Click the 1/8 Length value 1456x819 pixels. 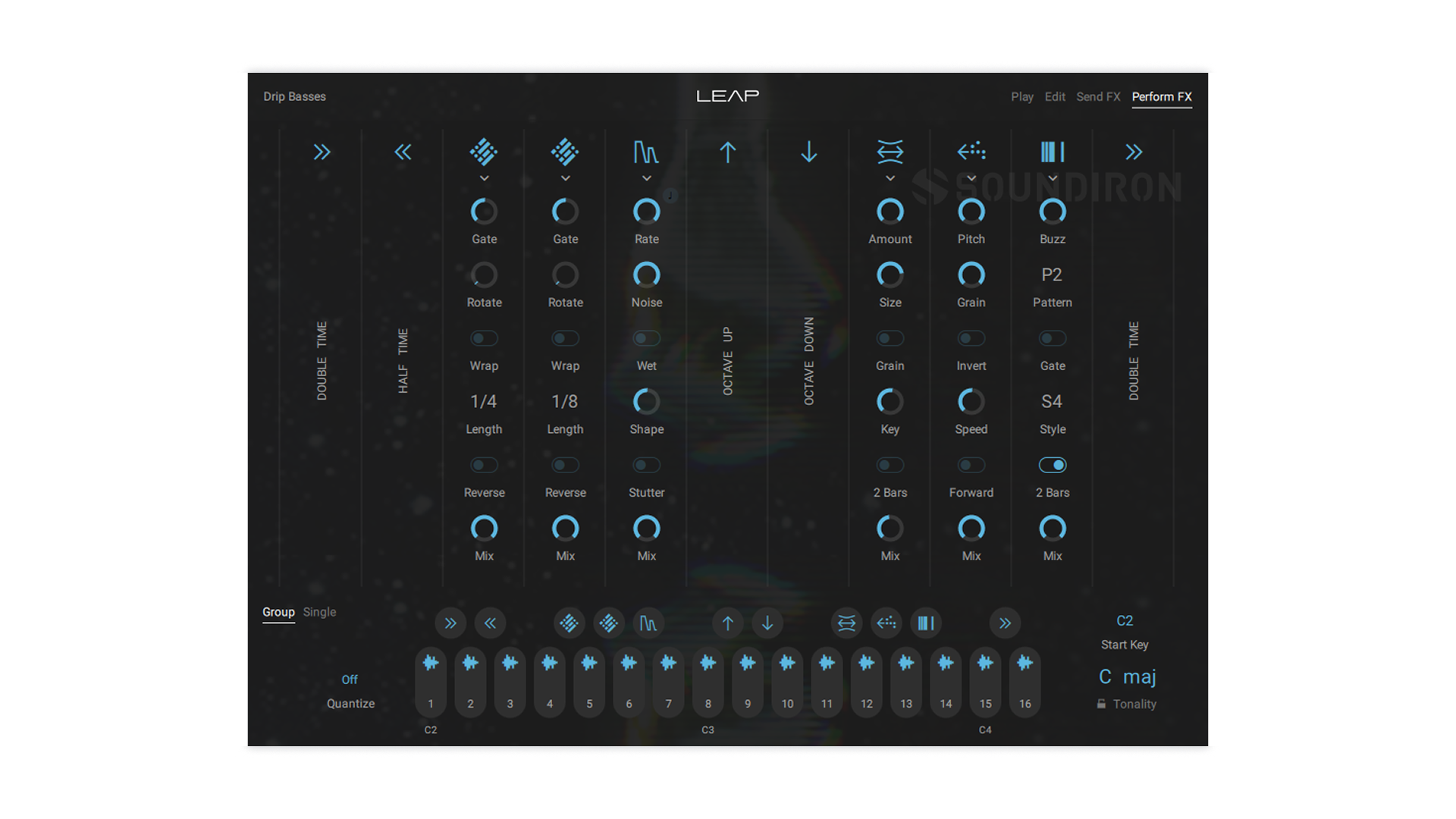point(565,401)
